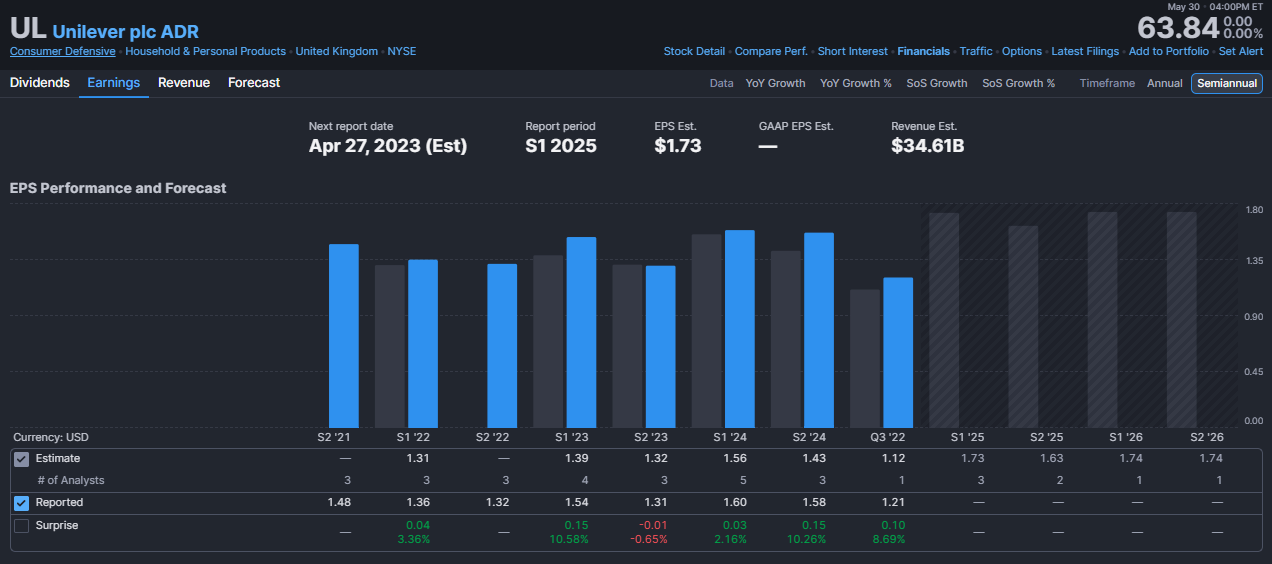Enable the Surprise checkbox
This screenshot has width=1272, height=564.
pyautogui.click(x=22, y=526)
